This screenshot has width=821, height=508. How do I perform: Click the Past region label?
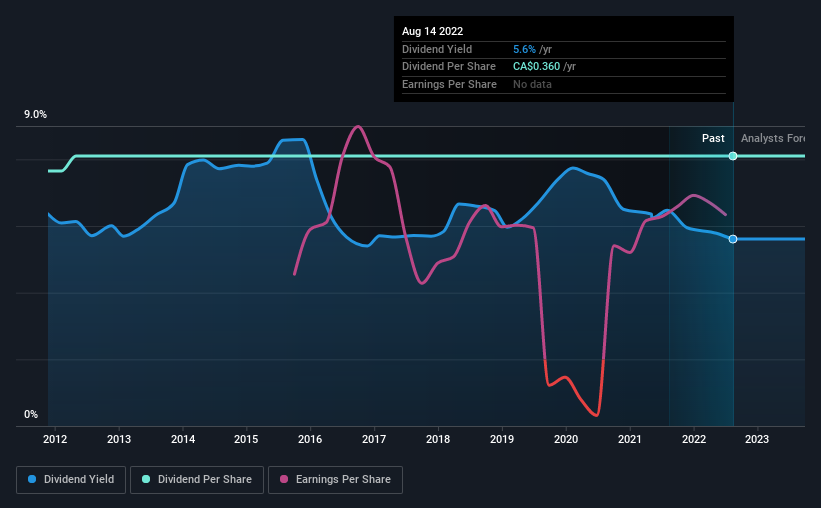tap(713, 138)
